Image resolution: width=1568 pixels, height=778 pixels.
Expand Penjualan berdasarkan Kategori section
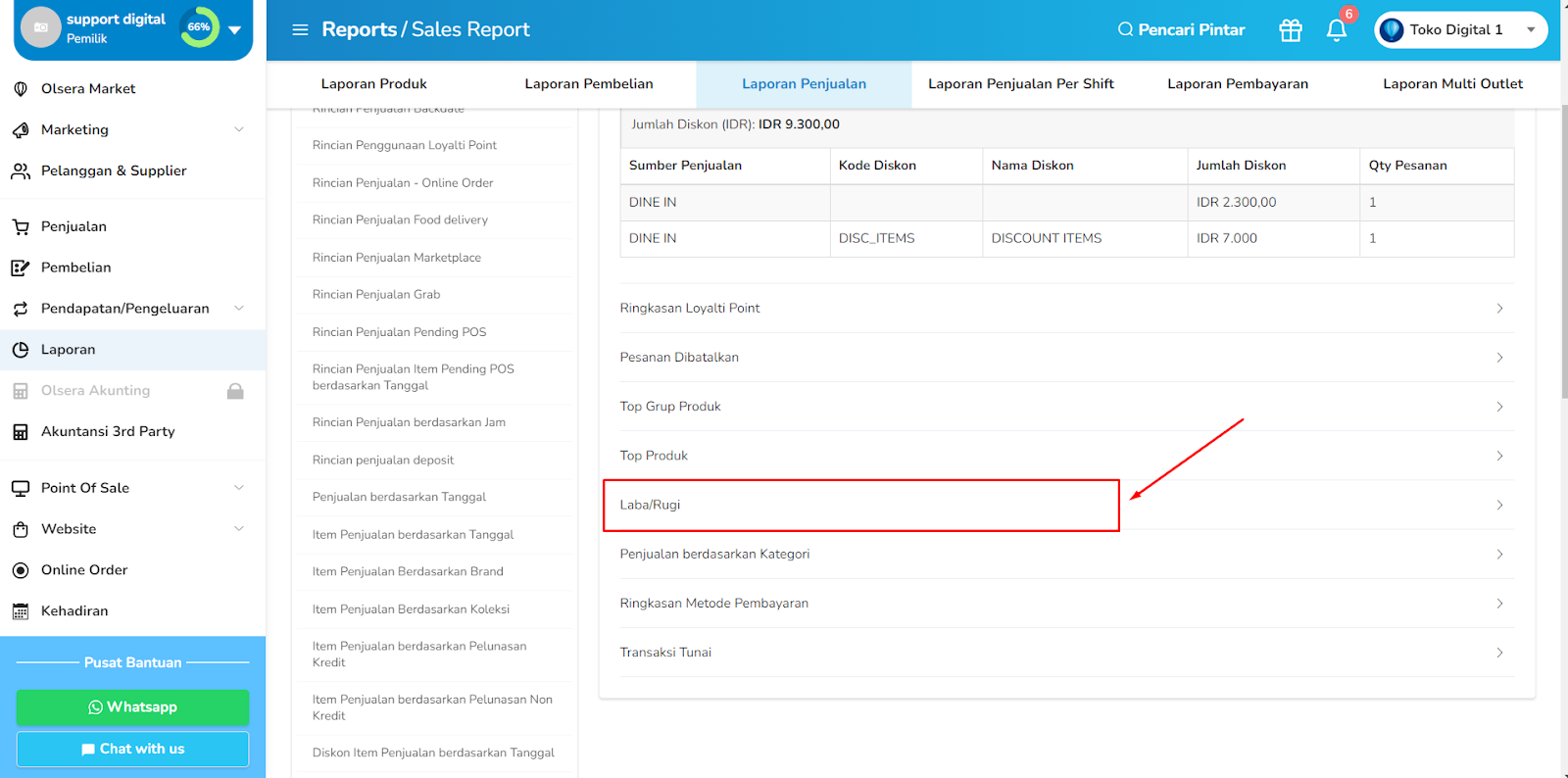click(1066, 555)
